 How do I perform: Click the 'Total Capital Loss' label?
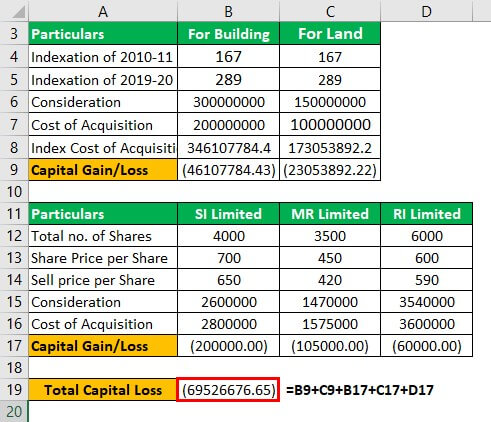[103, 390]
